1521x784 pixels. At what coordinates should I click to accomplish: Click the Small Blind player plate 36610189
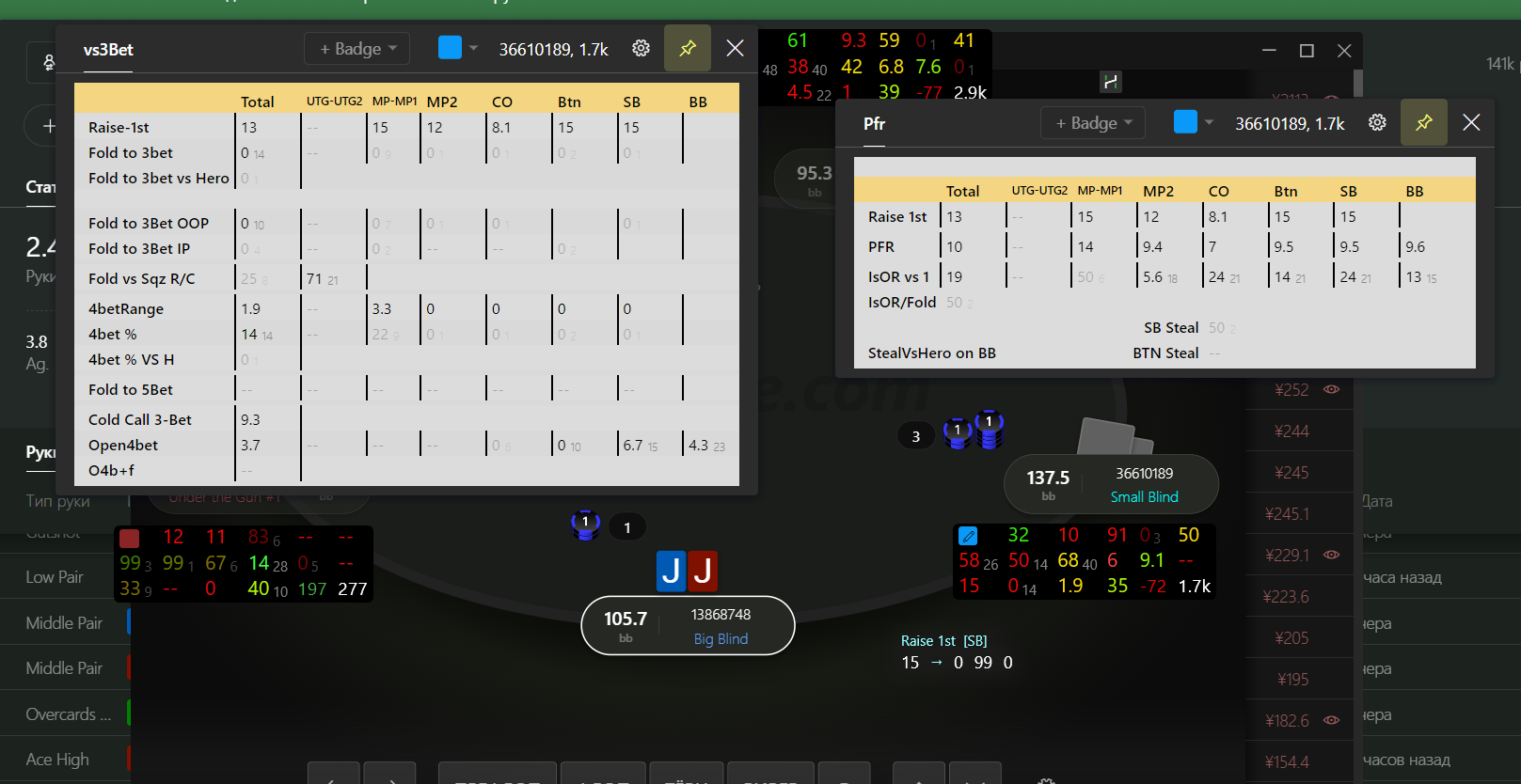(1111, 484)
